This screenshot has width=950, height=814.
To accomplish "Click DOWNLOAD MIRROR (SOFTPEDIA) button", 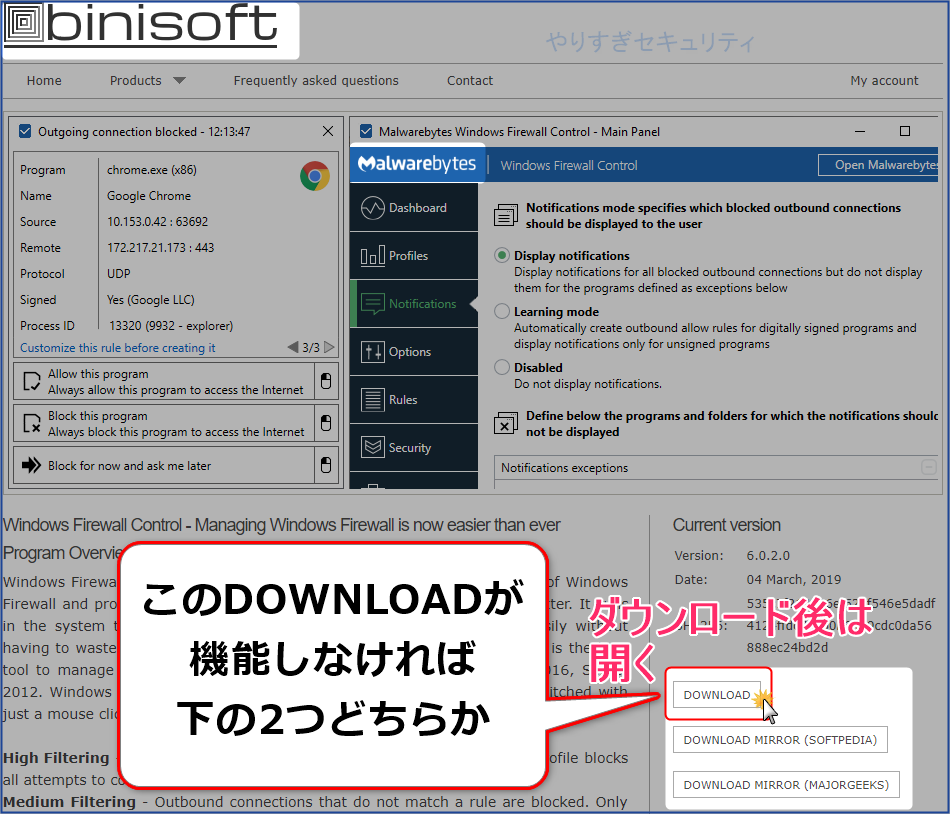I will [780, 740].
